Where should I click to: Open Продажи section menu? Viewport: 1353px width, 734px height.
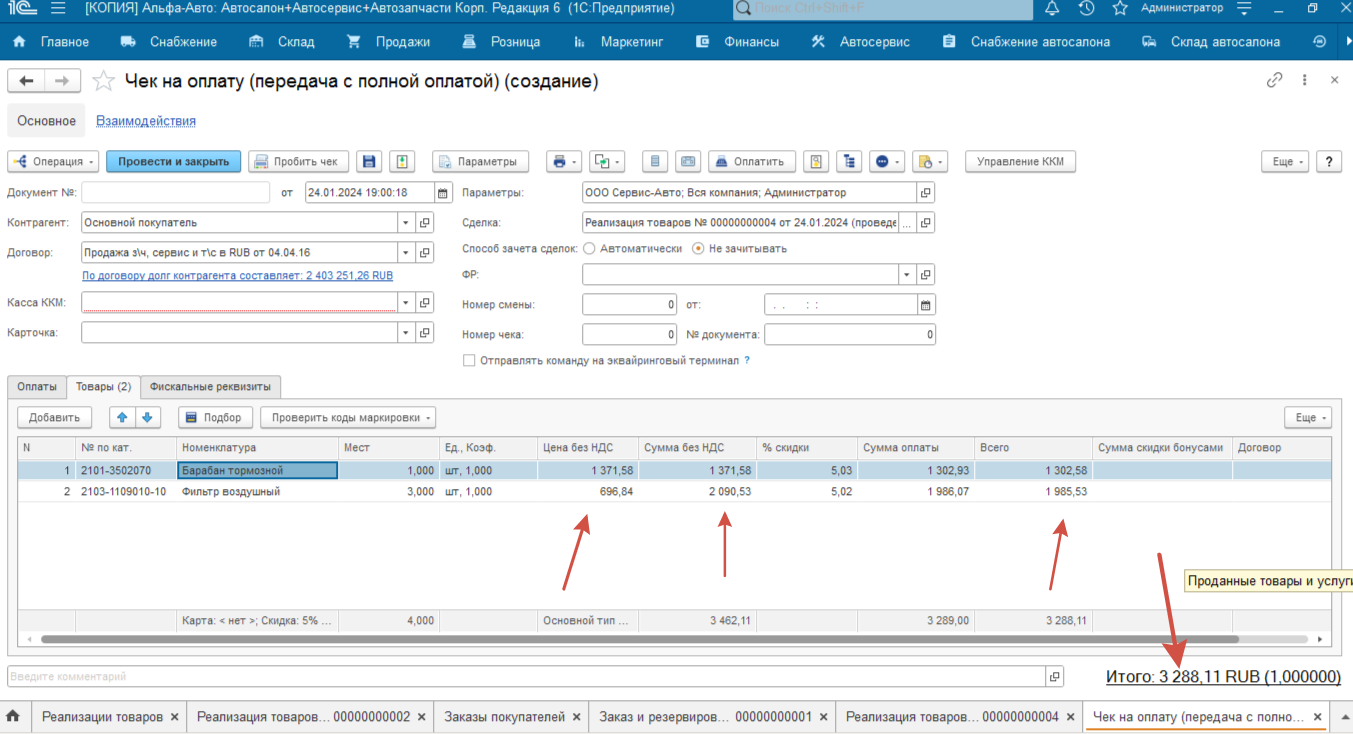coord(390,42)
